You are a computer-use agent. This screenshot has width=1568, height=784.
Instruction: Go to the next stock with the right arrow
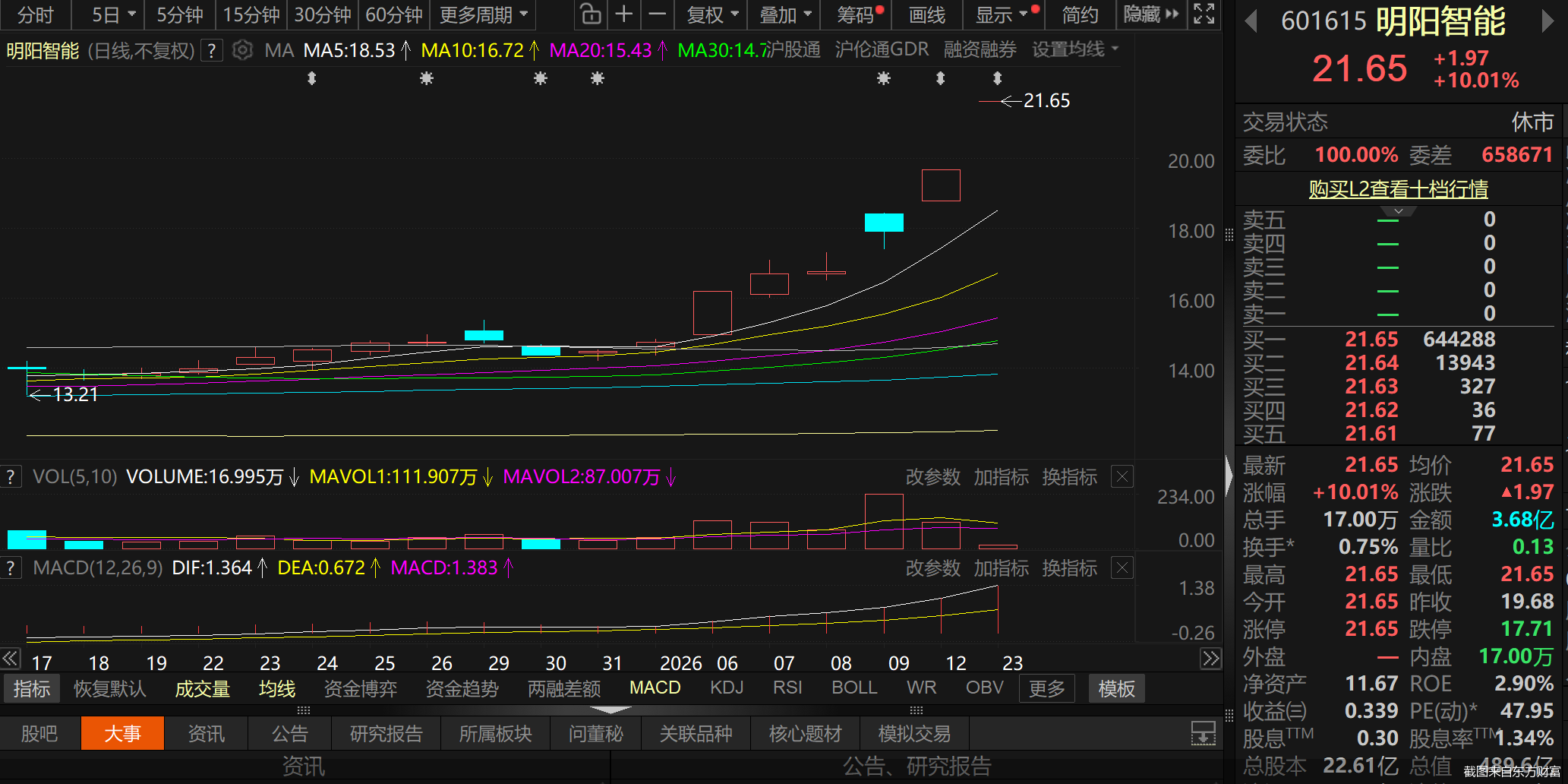pos(1547,21)
